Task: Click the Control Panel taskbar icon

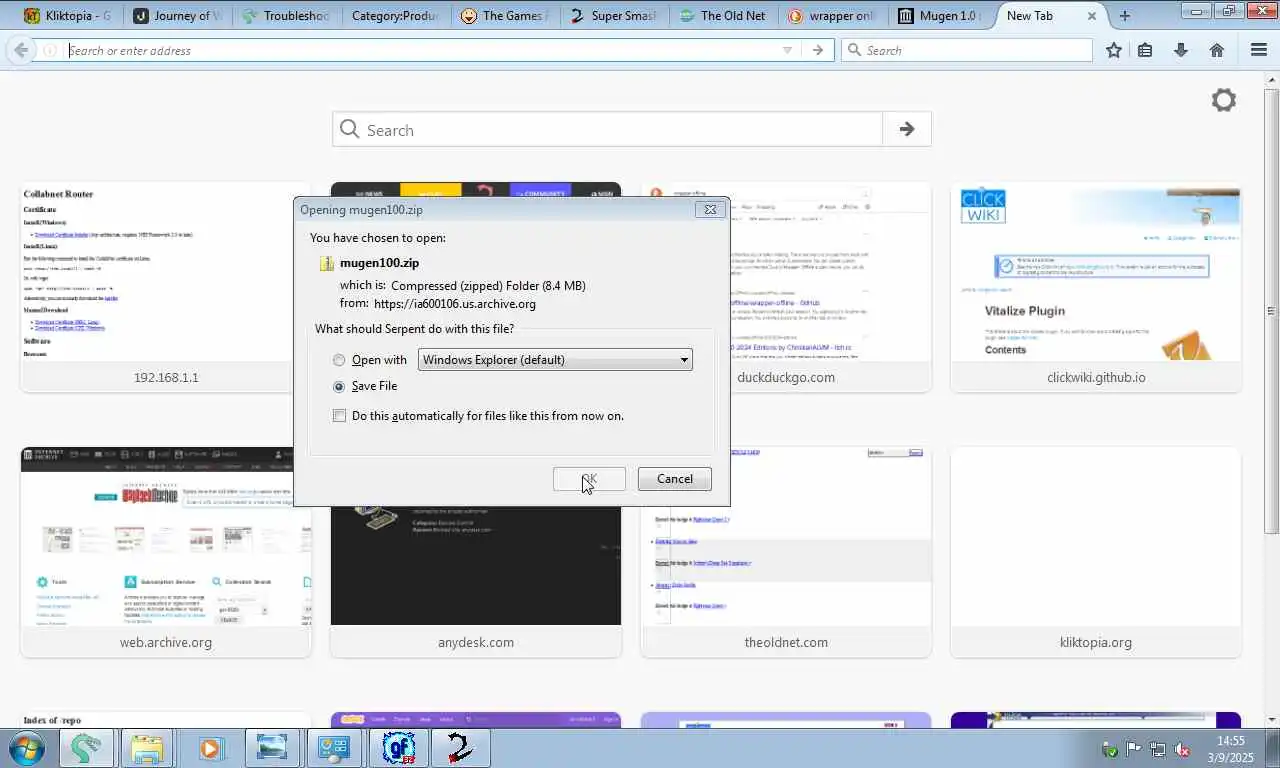Action: 334,749
